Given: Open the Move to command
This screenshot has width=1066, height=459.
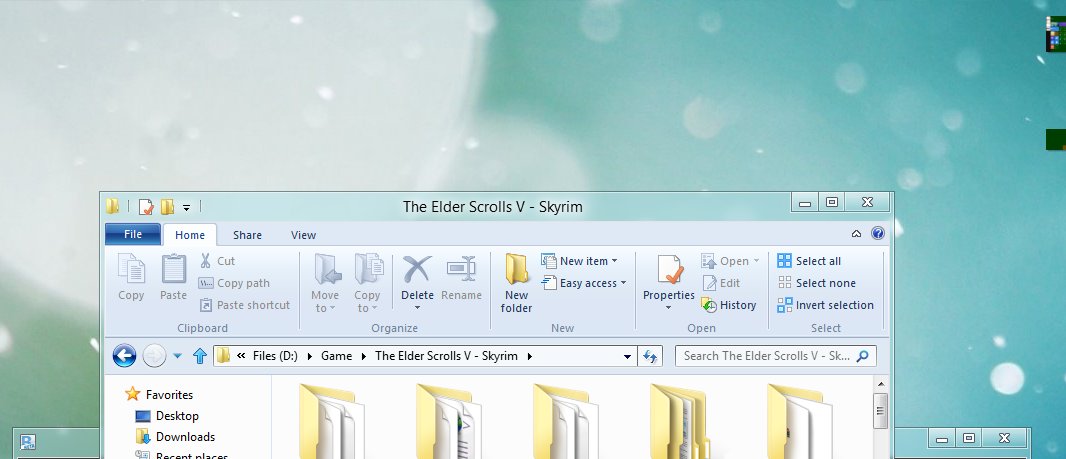Looking at the screenshot, I should pos(325,283).
